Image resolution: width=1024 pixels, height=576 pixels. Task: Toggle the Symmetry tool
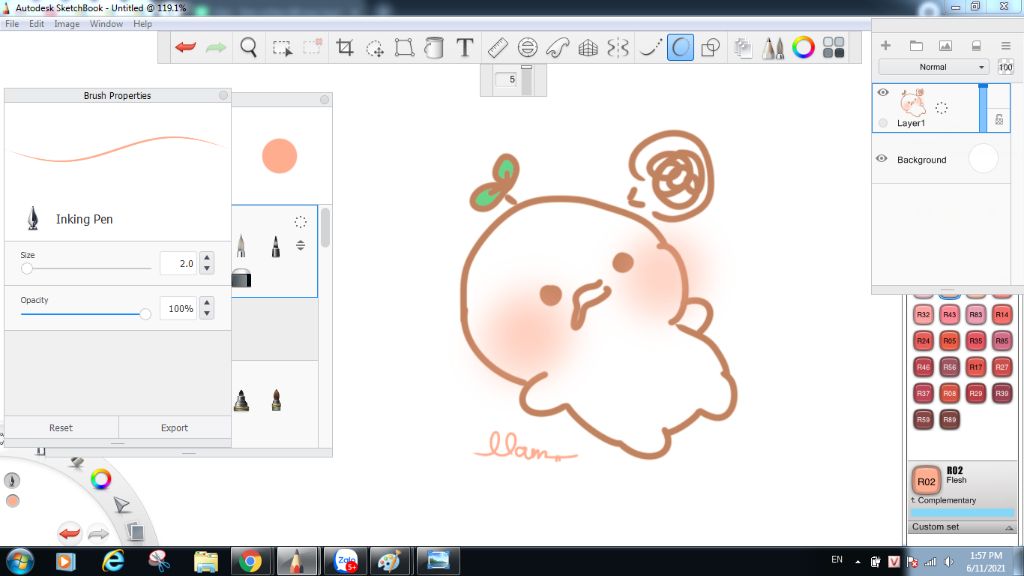pos(618,47)
